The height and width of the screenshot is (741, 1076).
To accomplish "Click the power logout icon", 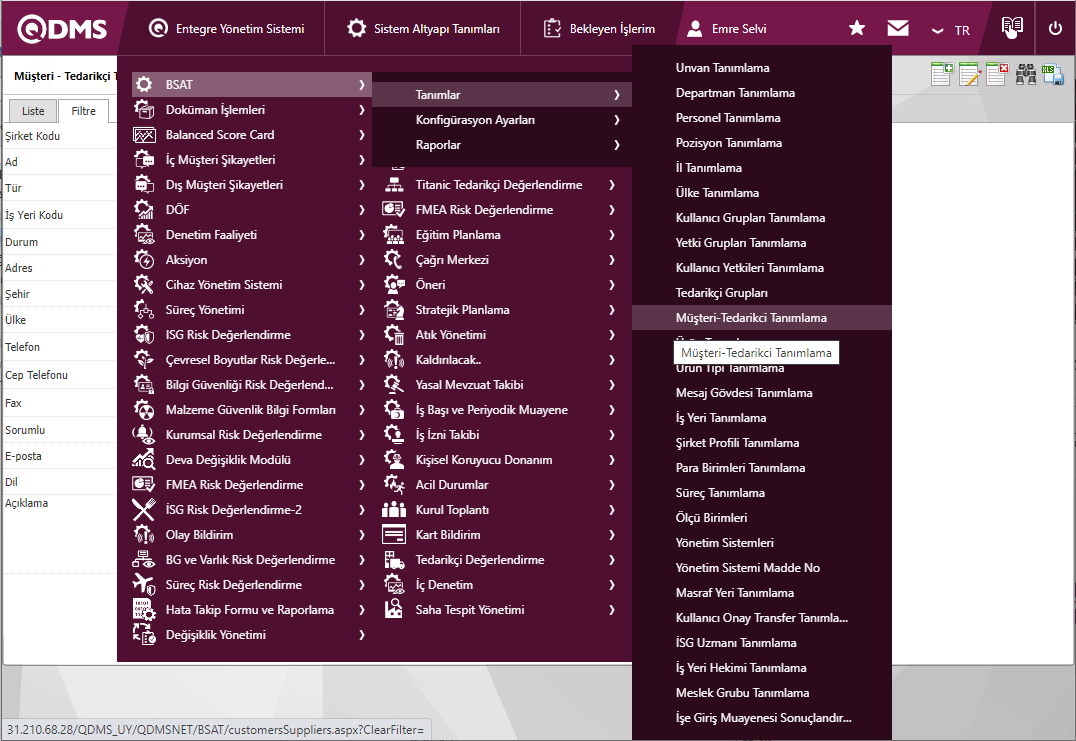I will tap(1055, 29).
